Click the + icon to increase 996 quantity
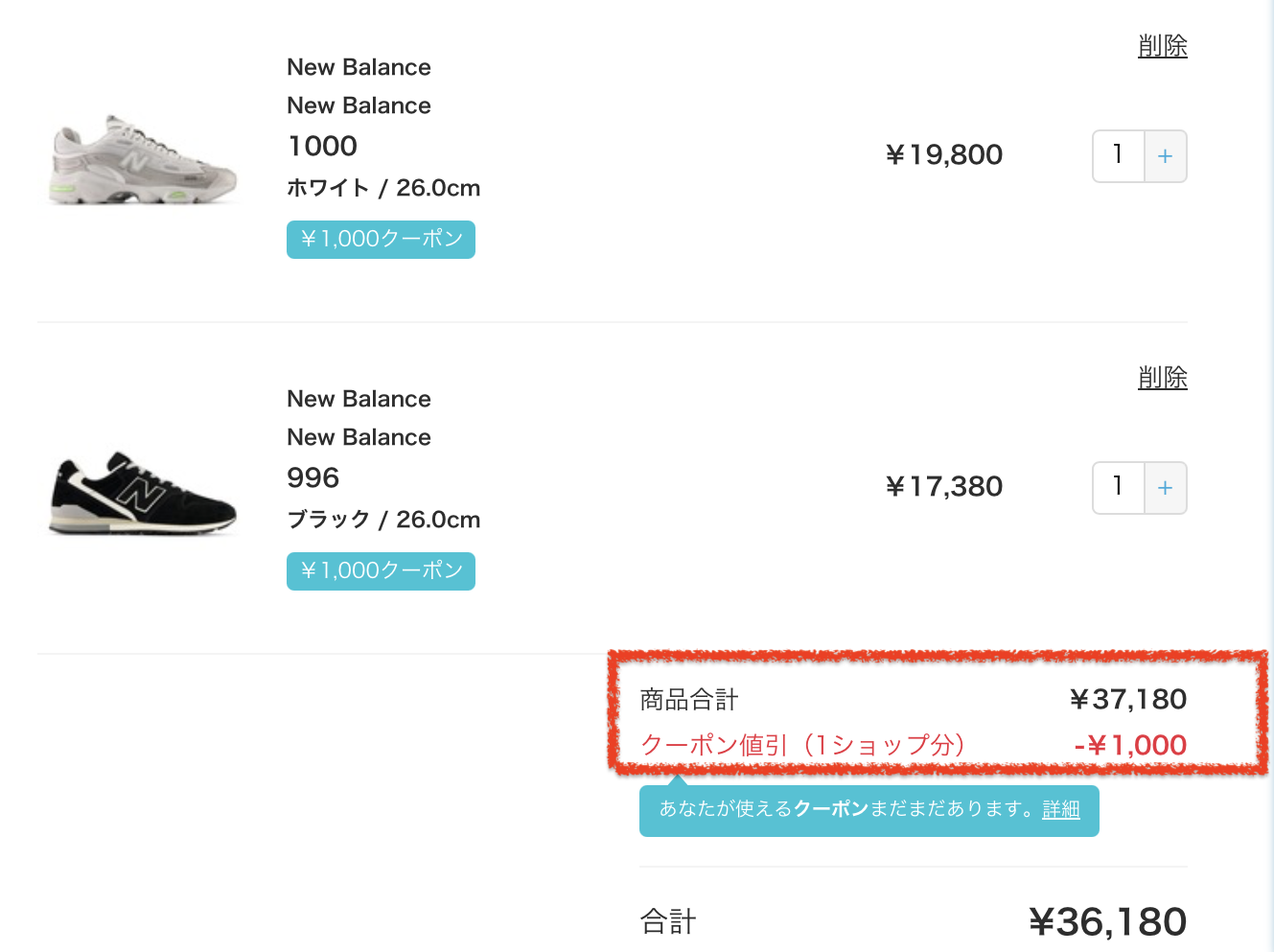Viewport: 1274px width, 952px height. (x=1166, y=487)
